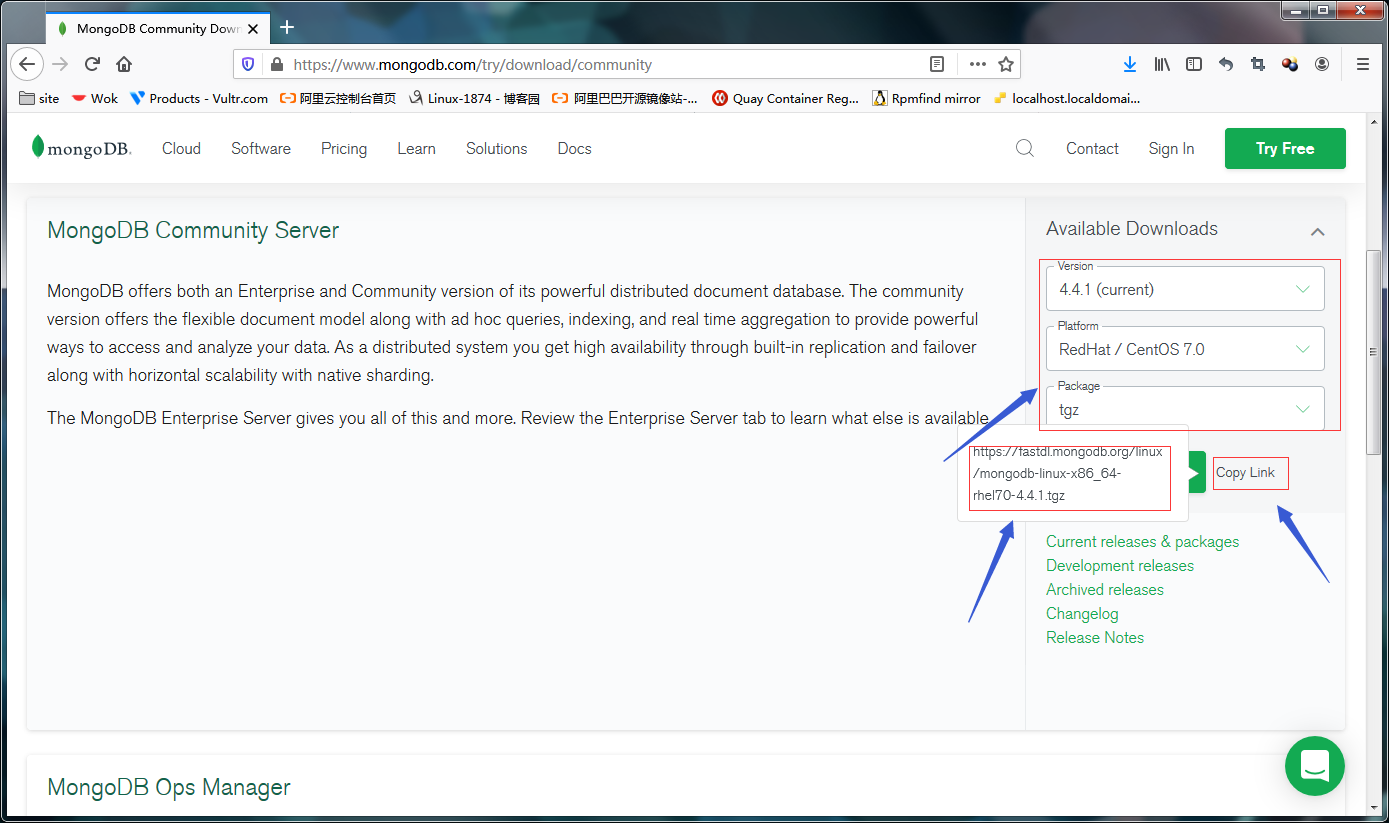Open localhost.localdomai... bookmark

(1066, 98)
